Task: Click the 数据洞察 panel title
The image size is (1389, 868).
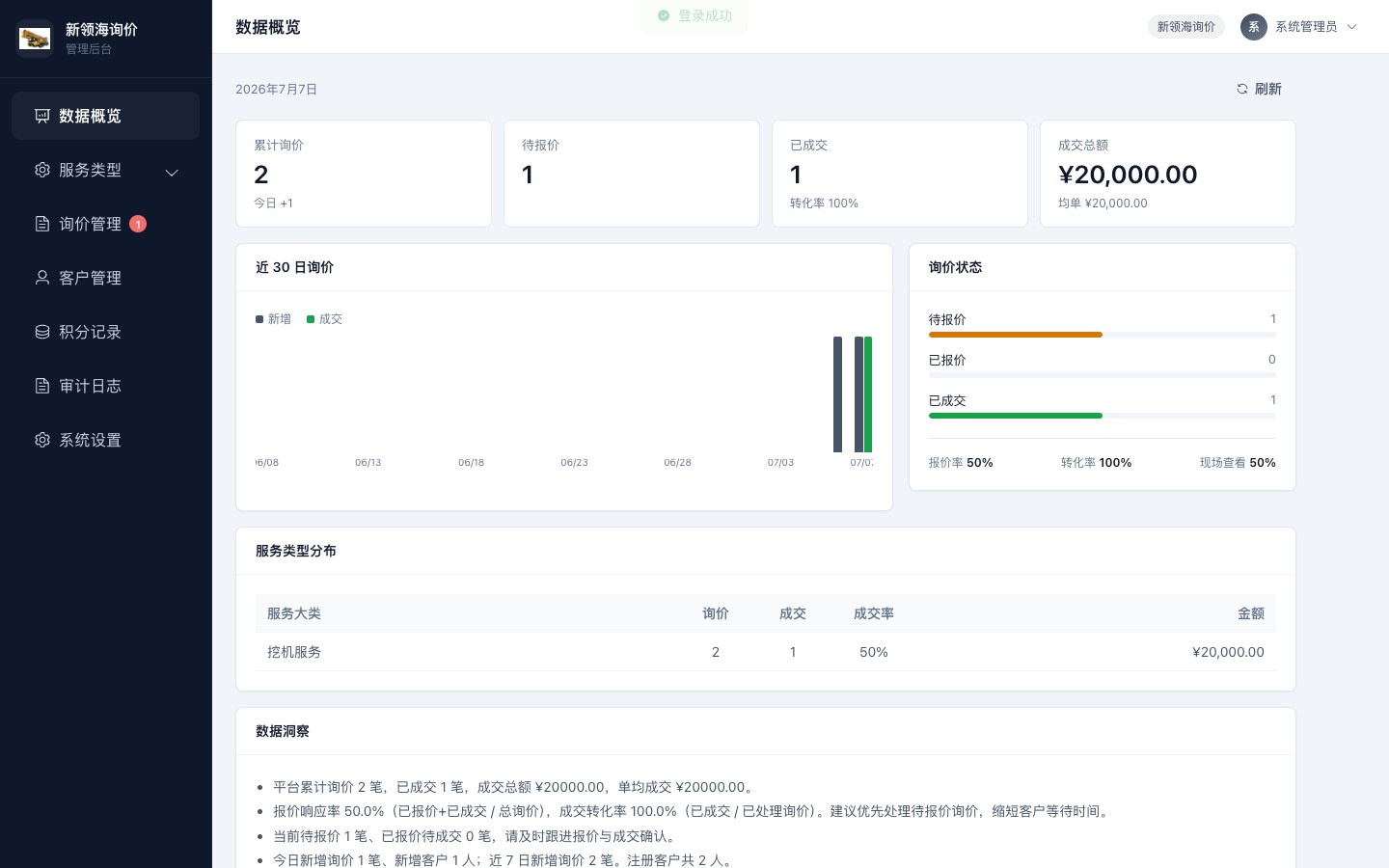Action: pyautogui.click(x=283, y=731)
